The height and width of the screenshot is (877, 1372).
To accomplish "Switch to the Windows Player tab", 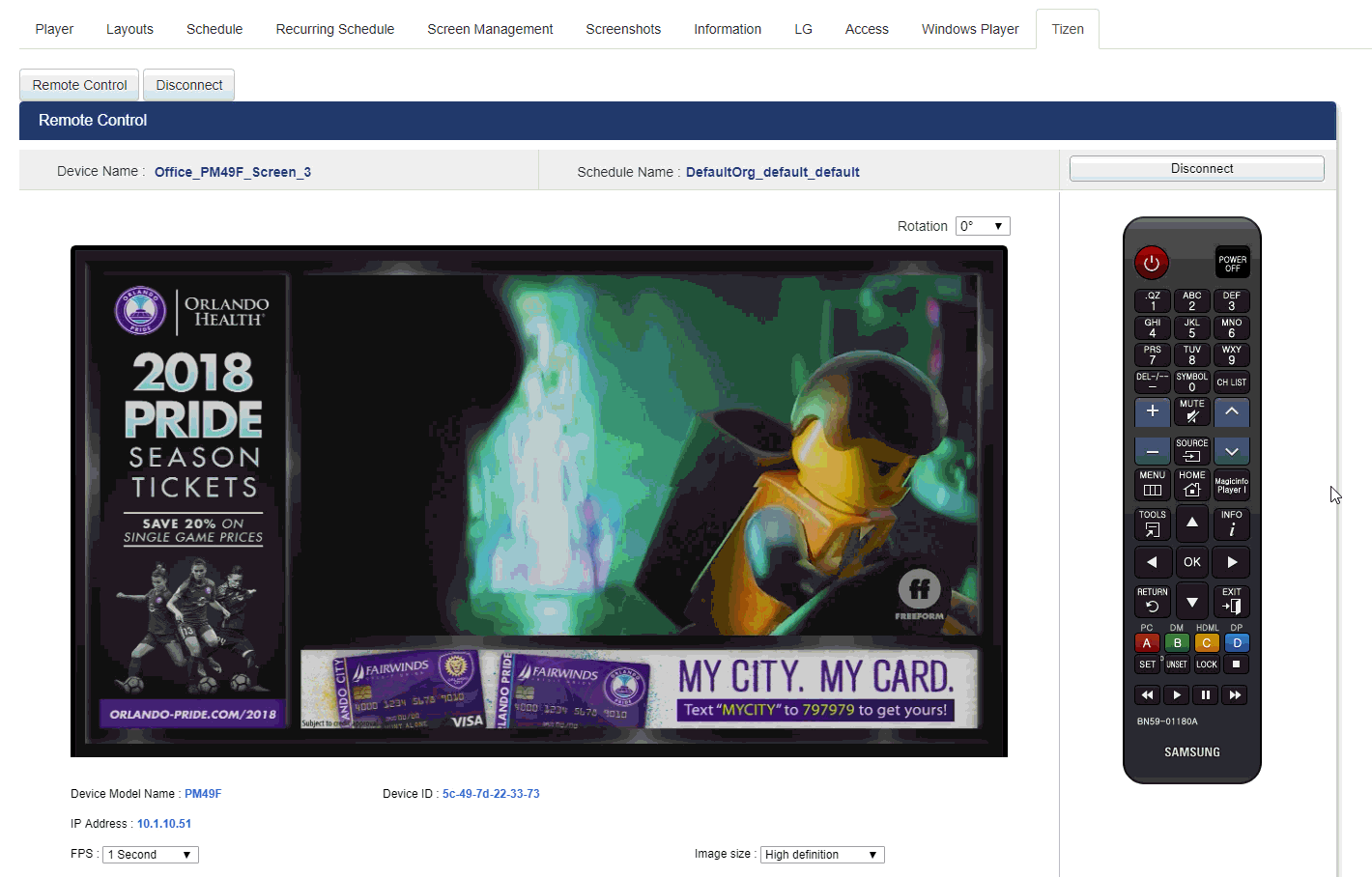I will pos(970,29).
